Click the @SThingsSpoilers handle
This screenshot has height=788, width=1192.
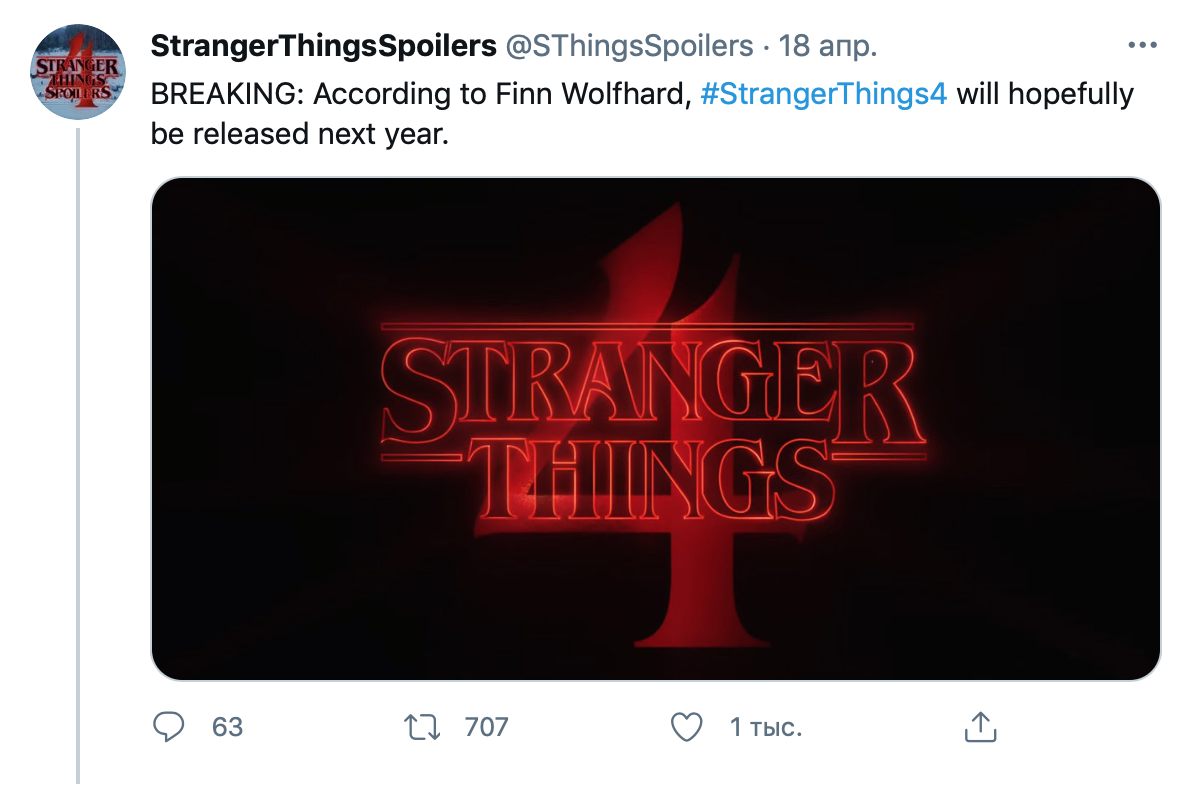(x=629, y=46)
